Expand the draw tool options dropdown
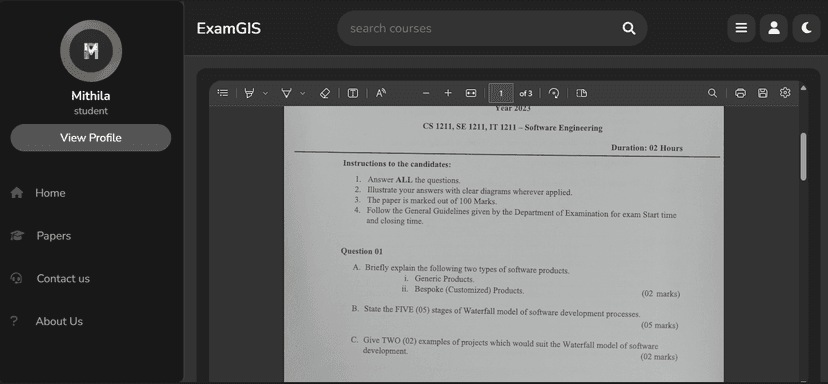This screenshot has width=828, height=384. (x=303, y=93)
